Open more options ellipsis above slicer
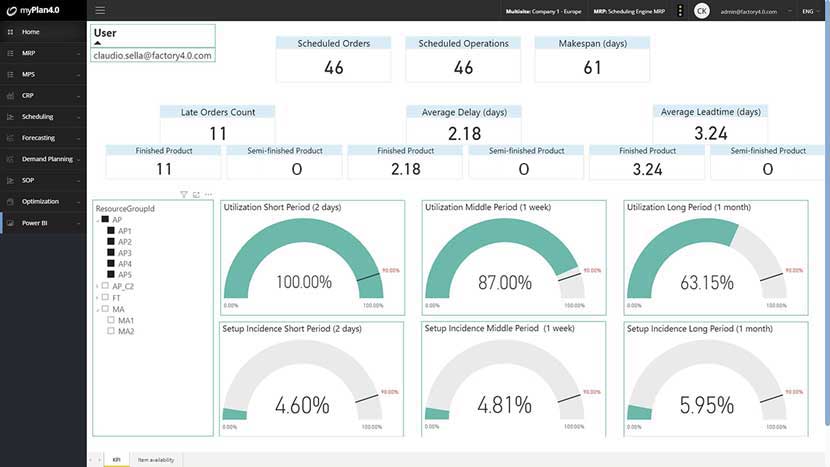830x467 pixels. pos(209,194)
